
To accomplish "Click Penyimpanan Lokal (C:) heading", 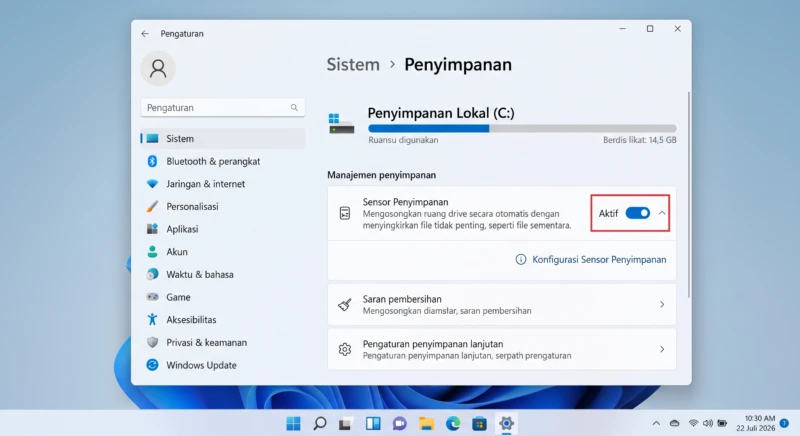I will pos(441,113).
